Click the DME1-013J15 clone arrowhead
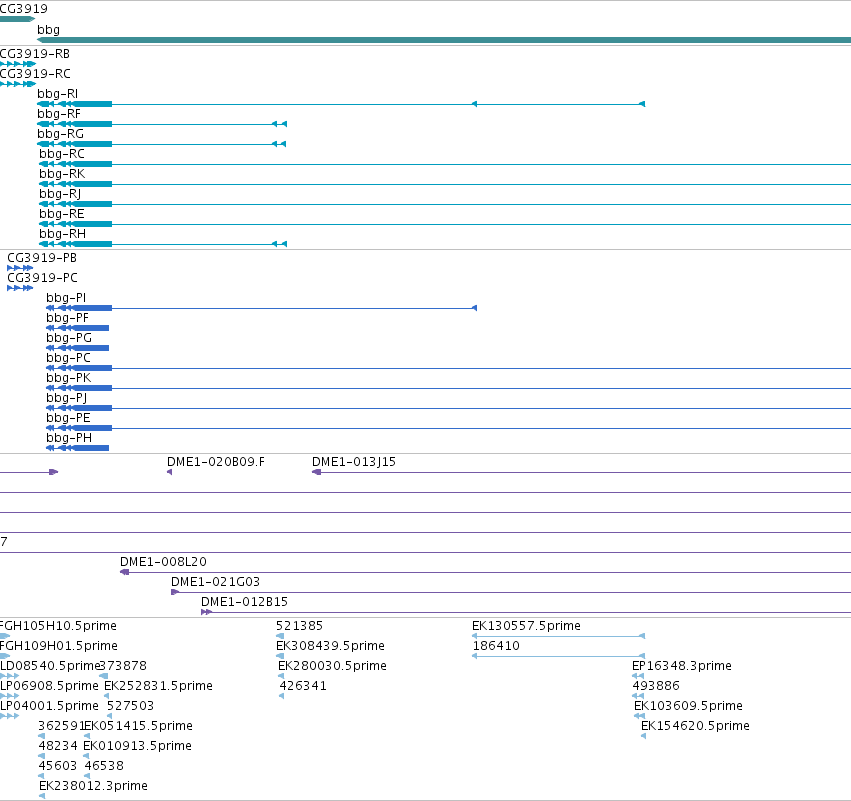Image resolution: width=851 pixels, height=801 pixels. (x=316, y=472)
